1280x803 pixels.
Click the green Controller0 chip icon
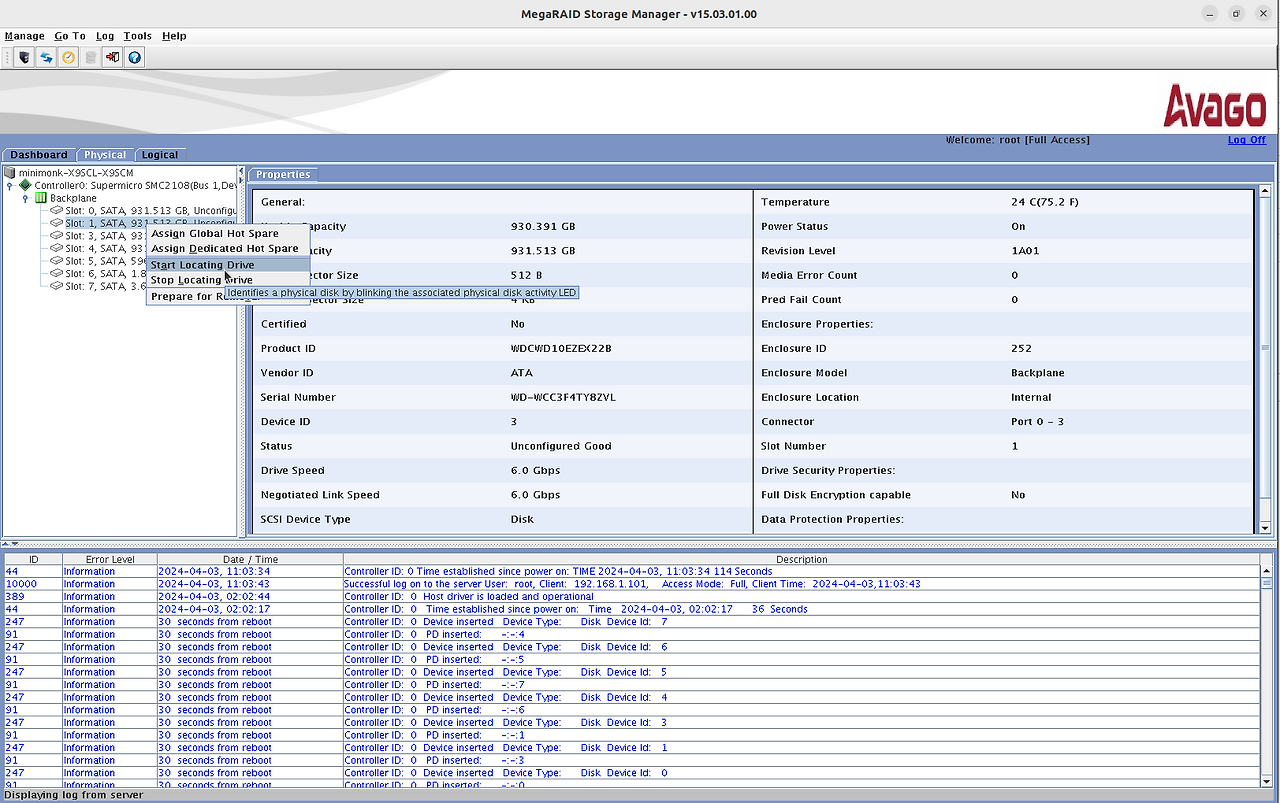26,185
